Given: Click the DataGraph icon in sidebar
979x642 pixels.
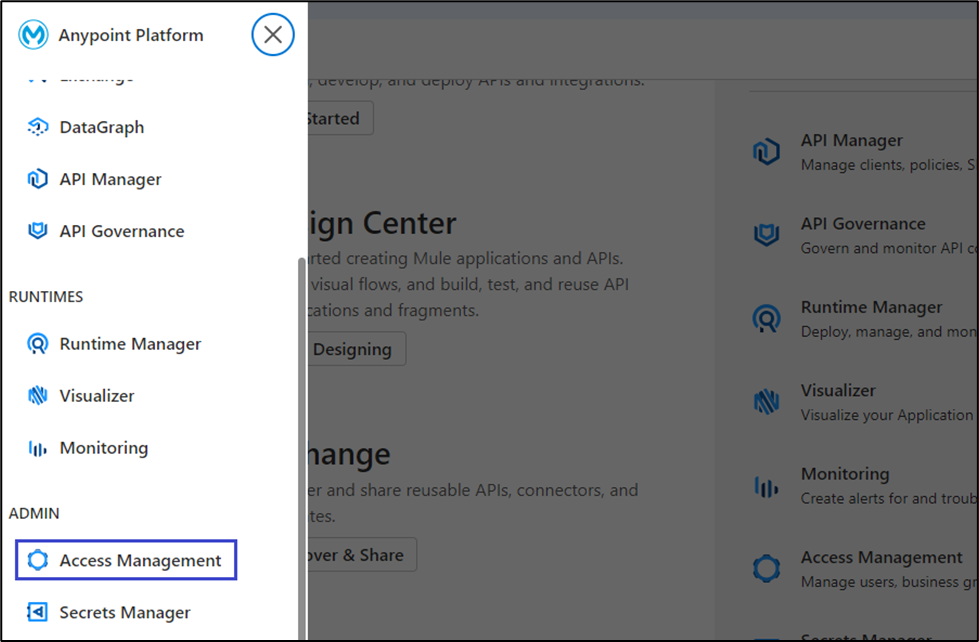Looking at the screenshot, I should click(x=38, y=127).
